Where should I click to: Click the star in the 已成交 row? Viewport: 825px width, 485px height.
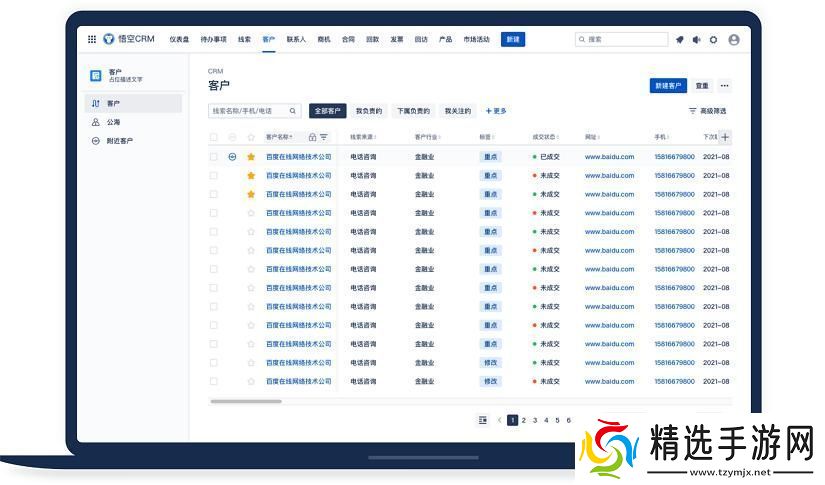coord(251,157)
